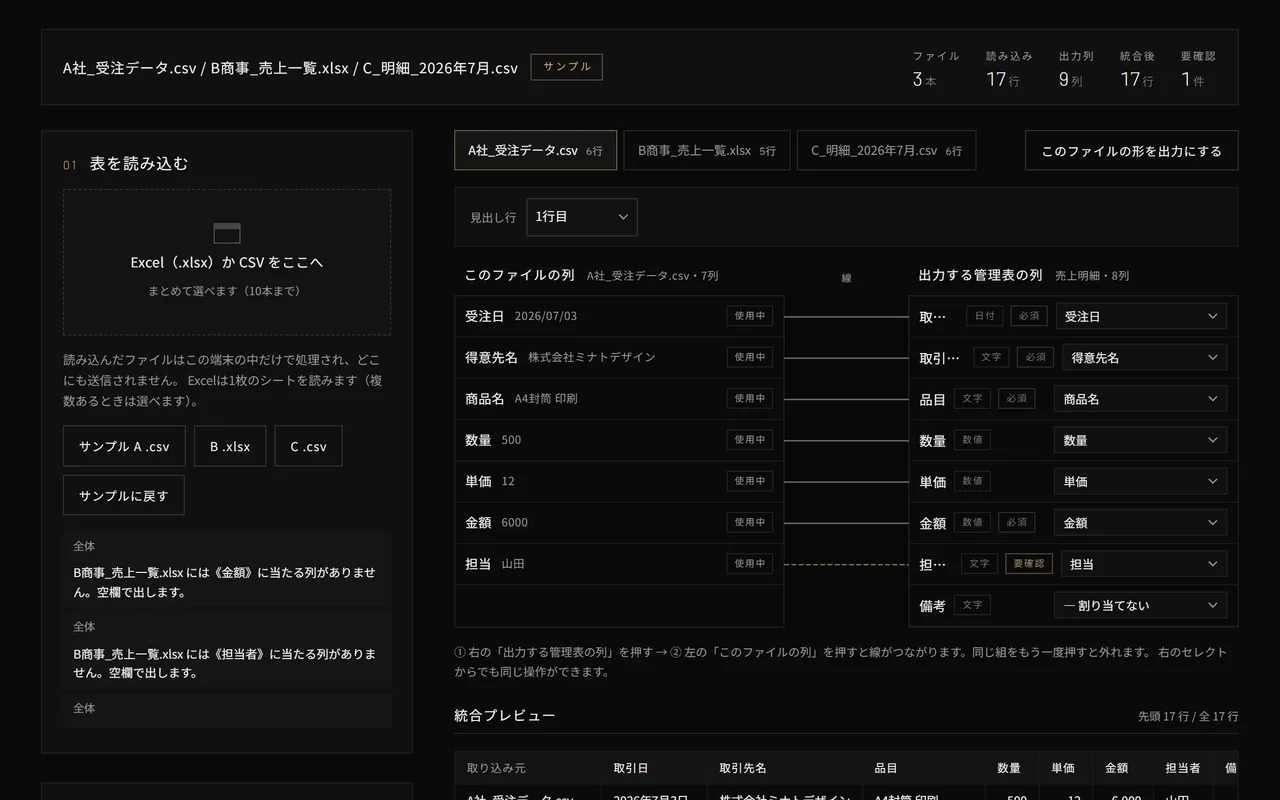The image size is (1280, 800).
Task: Toggle 使用中 beside 単価 12
Action: tap(750, 481)
